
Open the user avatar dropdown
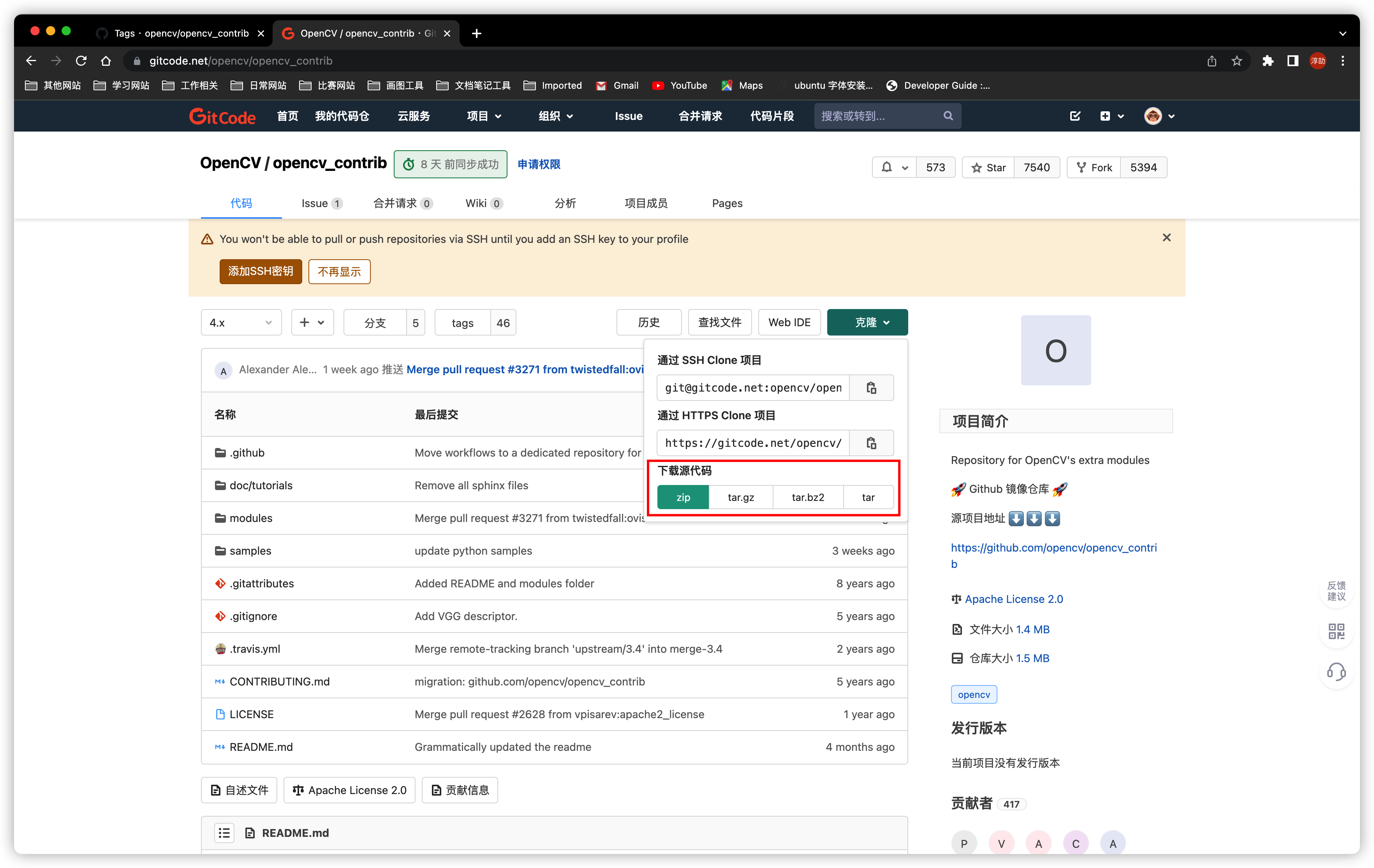tap(1159, 116)
